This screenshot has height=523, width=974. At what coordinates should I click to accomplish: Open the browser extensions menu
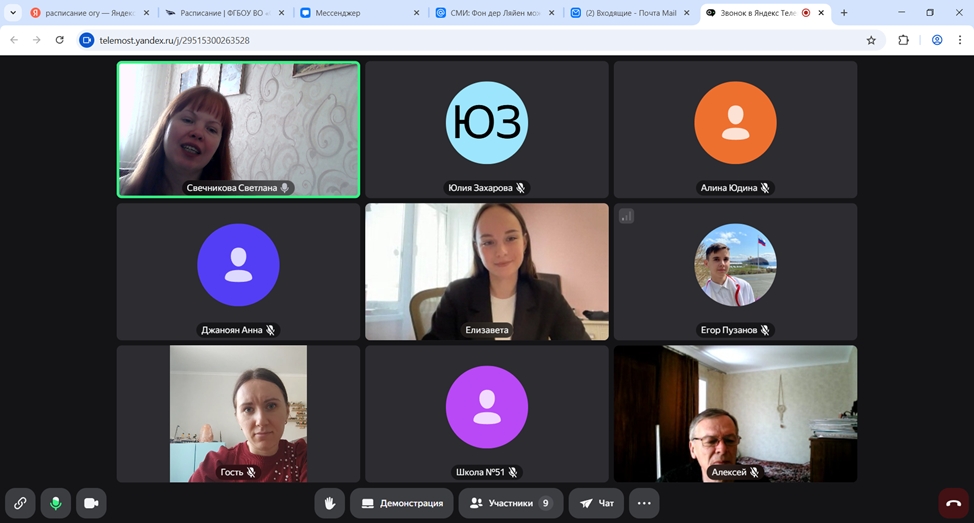pyautogui.click(x=904, y=40)
